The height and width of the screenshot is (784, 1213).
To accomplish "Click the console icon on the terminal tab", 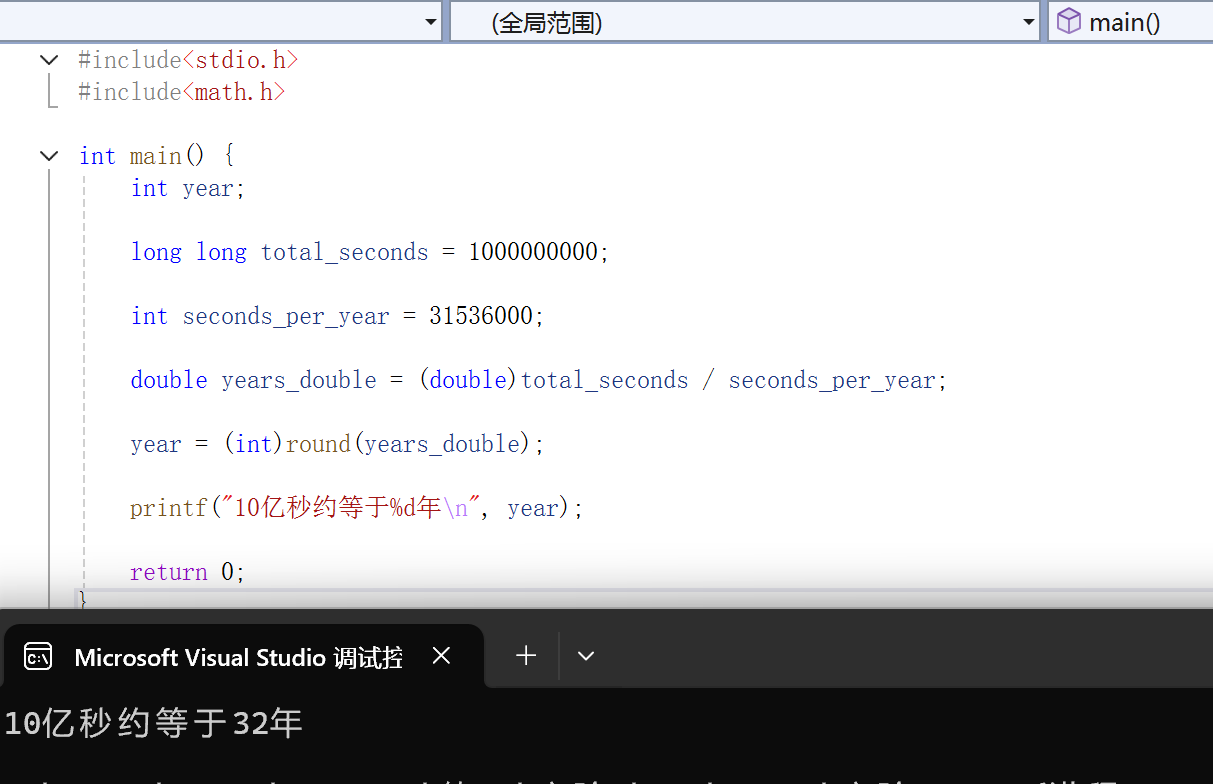I will 38,657.
